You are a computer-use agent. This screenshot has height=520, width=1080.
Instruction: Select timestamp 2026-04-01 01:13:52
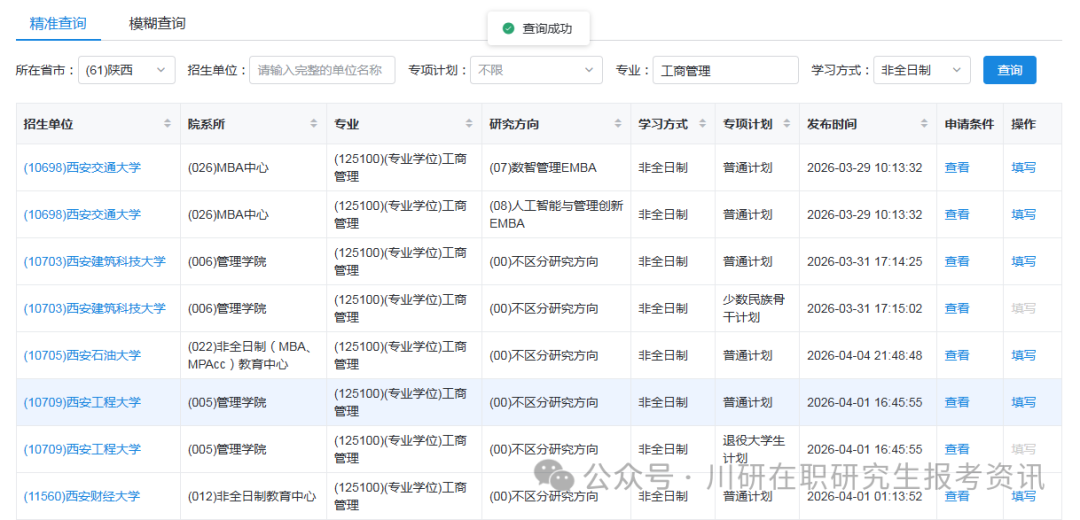click(x=864, y=496)
